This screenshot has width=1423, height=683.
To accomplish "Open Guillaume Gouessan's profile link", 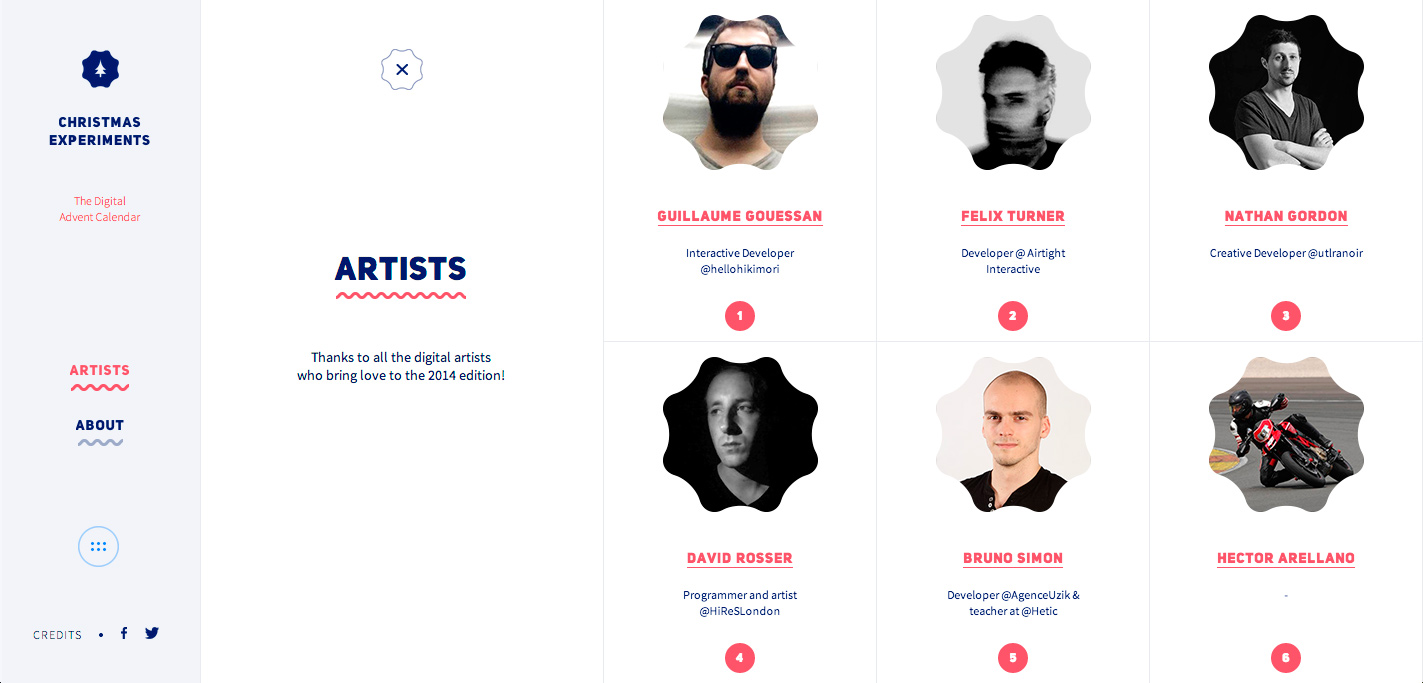I will tap(740, 216).
